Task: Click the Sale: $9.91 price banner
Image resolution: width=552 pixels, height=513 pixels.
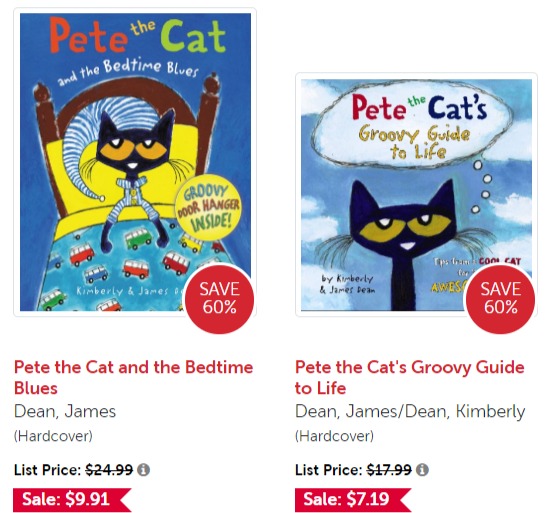Action: pyautogui.click(x=72, y=499)
